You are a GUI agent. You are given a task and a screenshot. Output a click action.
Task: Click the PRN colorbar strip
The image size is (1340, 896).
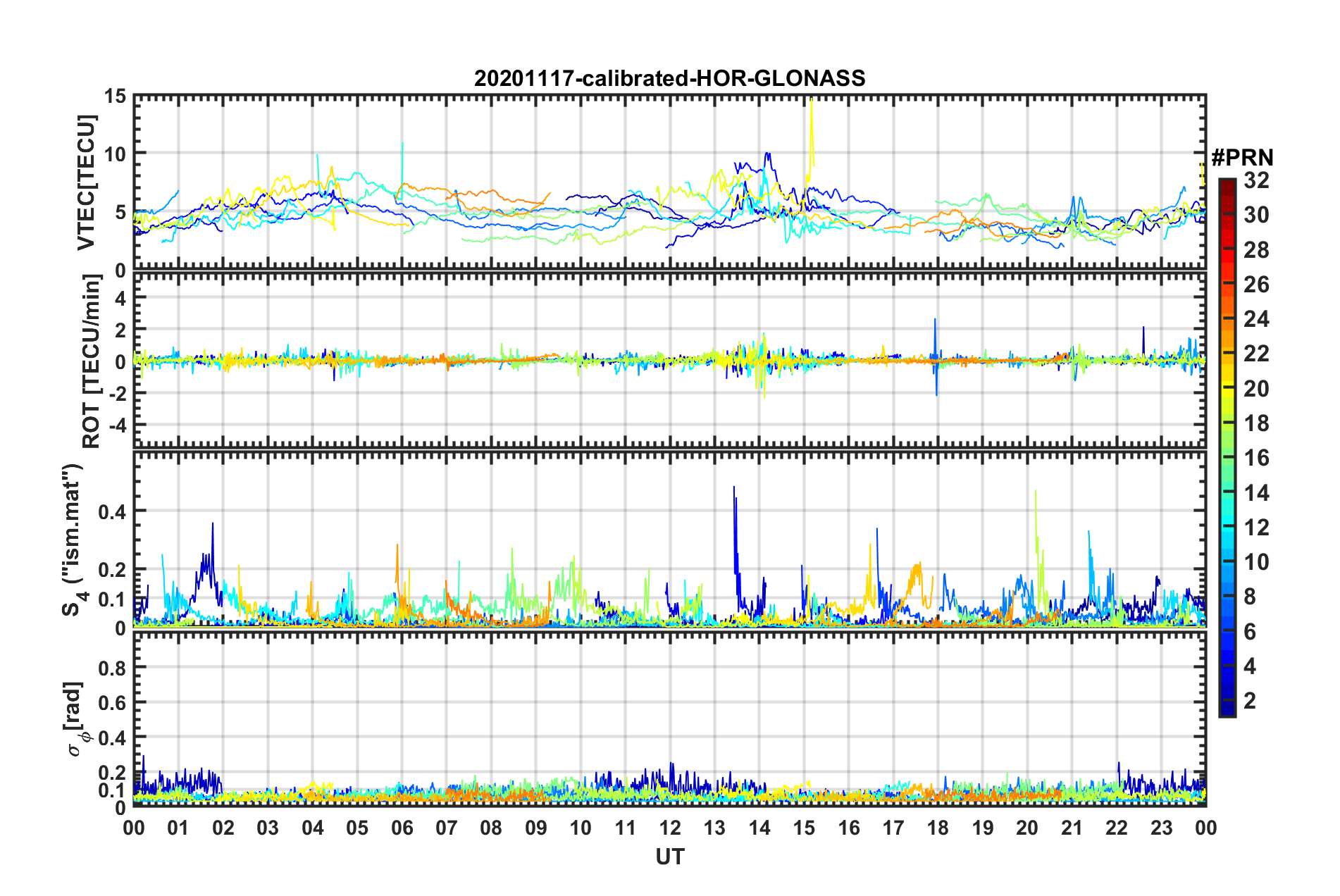pos(1227,447)
